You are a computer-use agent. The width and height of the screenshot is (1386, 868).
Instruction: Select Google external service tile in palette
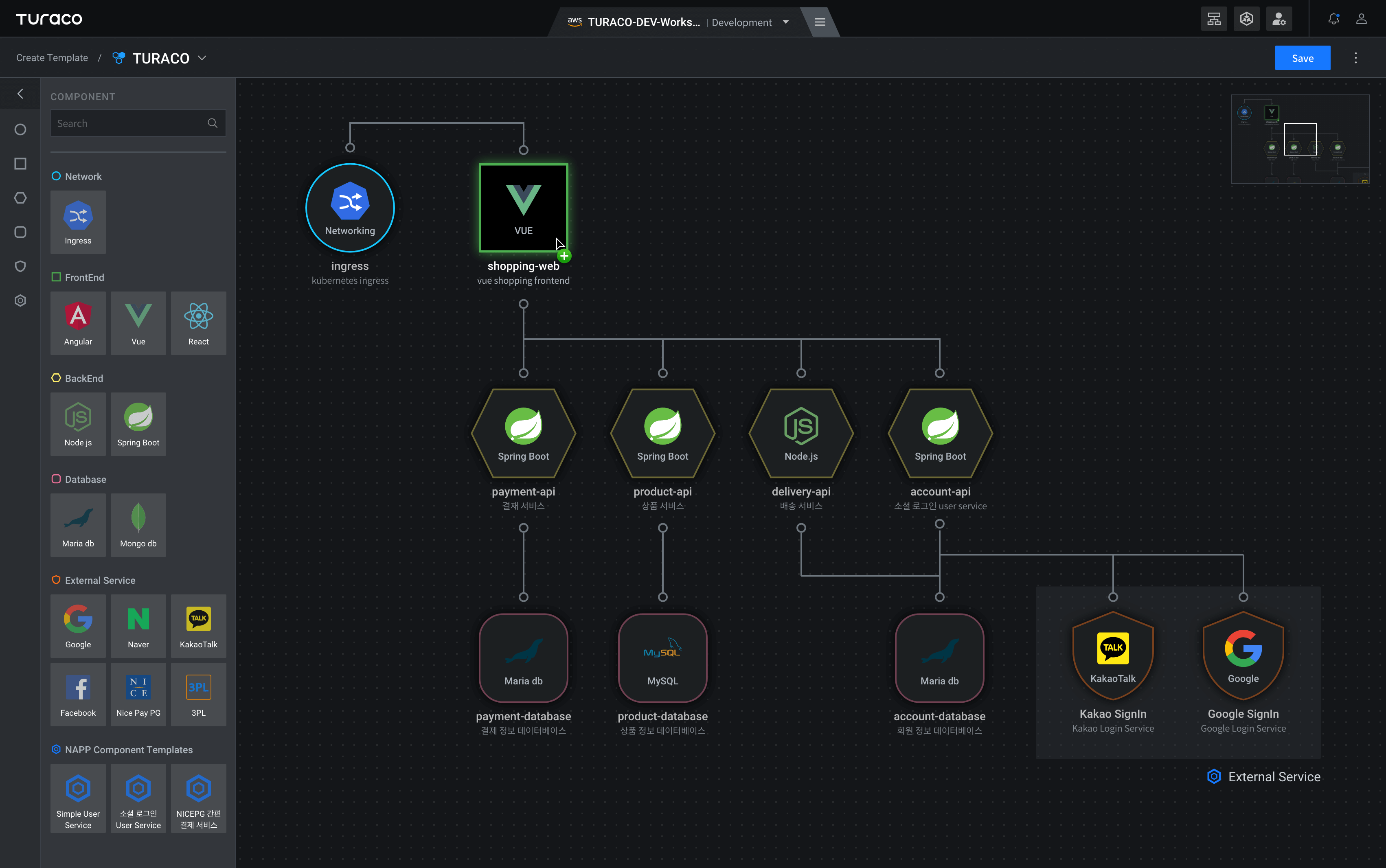[x=78, y=626]
